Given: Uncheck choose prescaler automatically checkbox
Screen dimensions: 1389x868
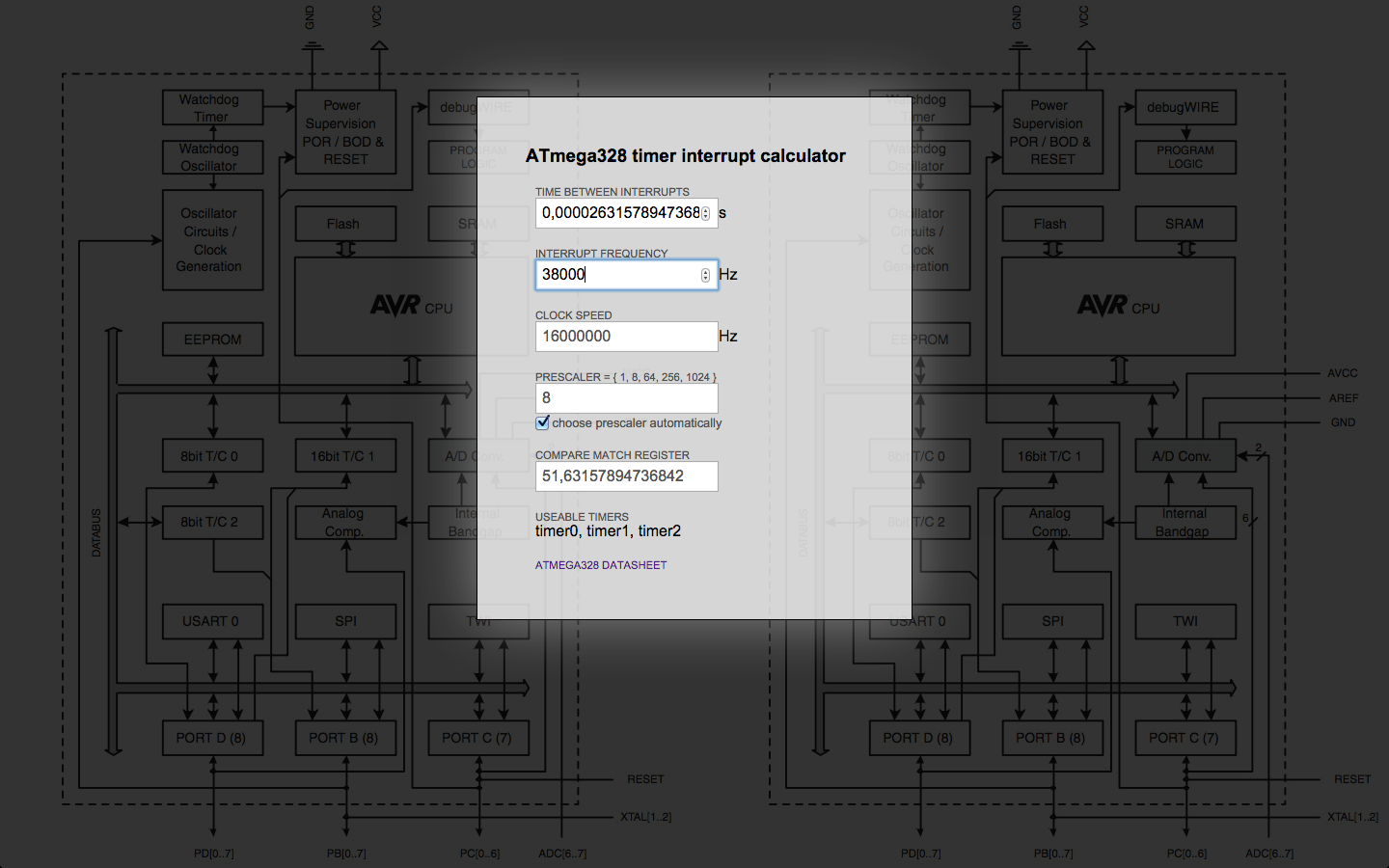Looking at the screenshot, I should point(543,422).
